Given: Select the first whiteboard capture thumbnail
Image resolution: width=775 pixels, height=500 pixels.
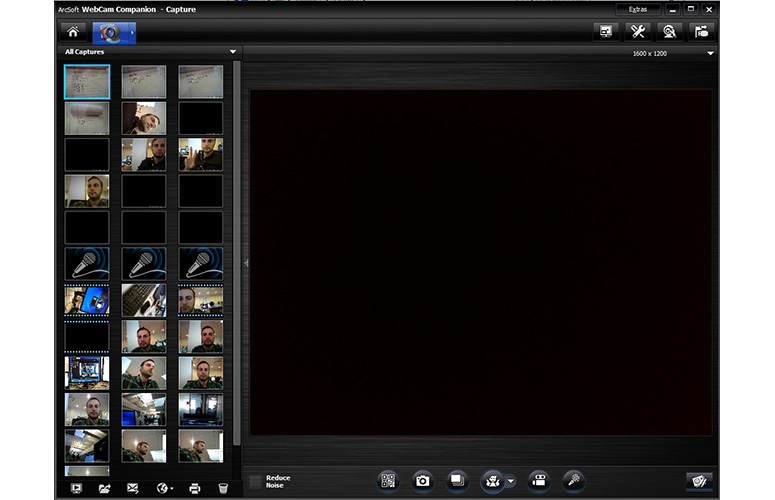Looking at the screenshot, I should click(x=87, y=82).
